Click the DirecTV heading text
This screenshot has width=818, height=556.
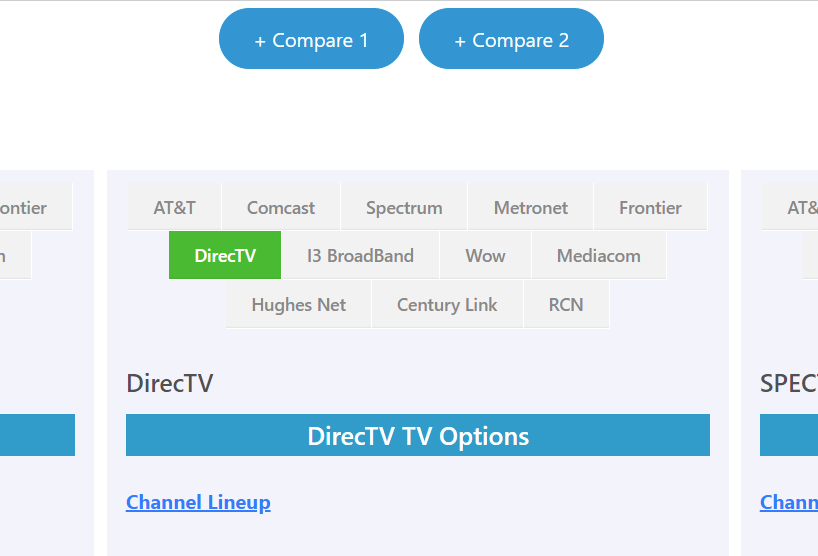click(x=170, y=383)
